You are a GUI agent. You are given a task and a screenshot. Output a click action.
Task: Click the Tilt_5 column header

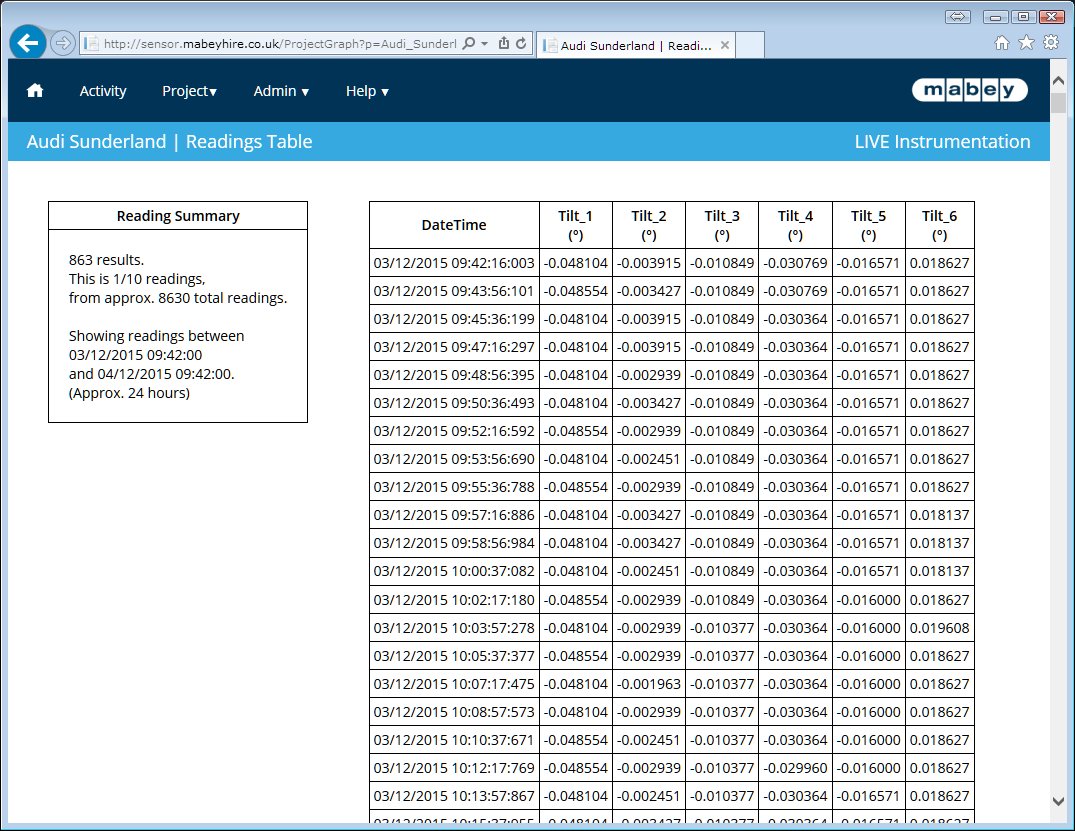point(869,225)
